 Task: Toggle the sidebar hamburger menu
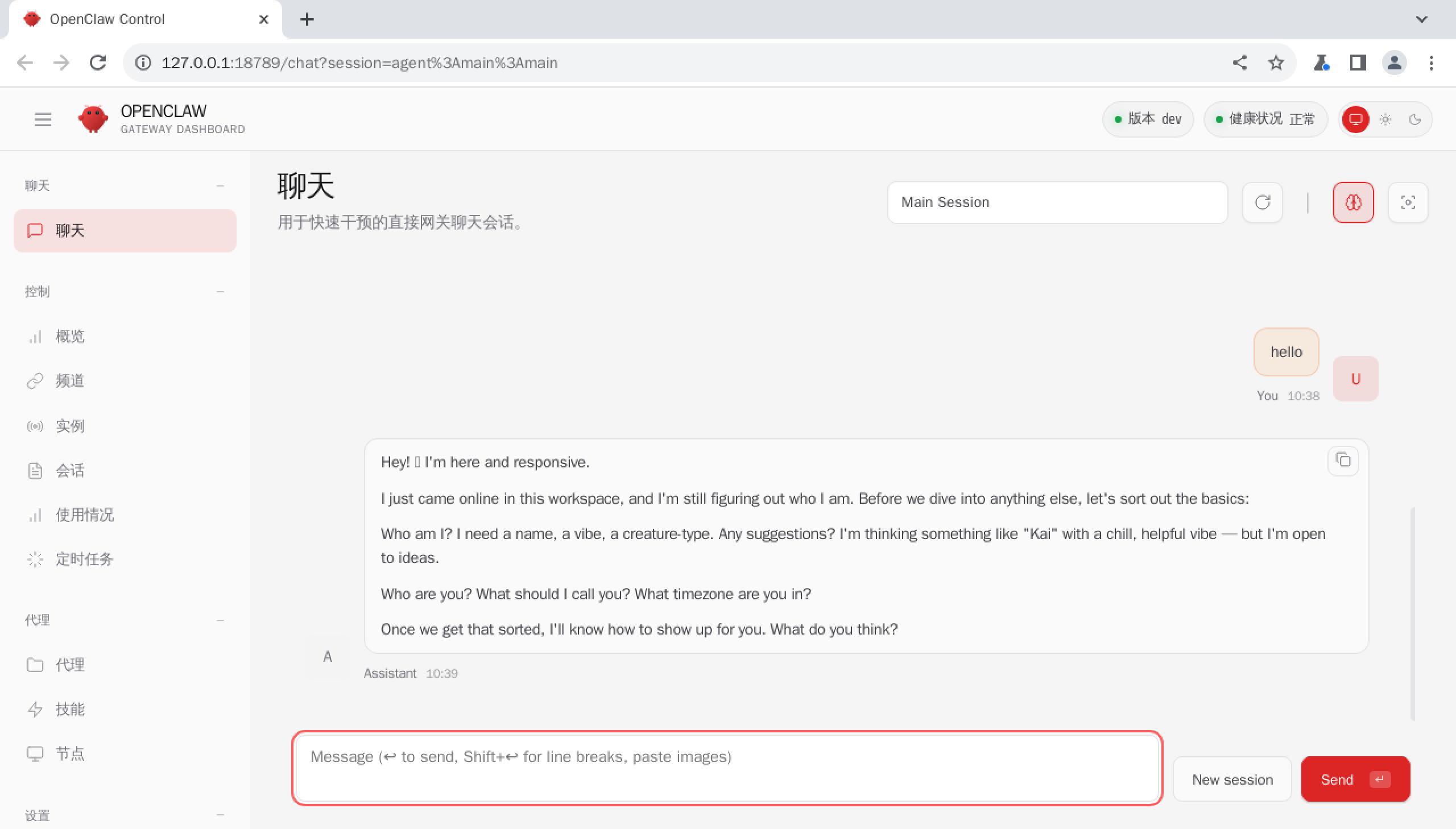[43, 119]
